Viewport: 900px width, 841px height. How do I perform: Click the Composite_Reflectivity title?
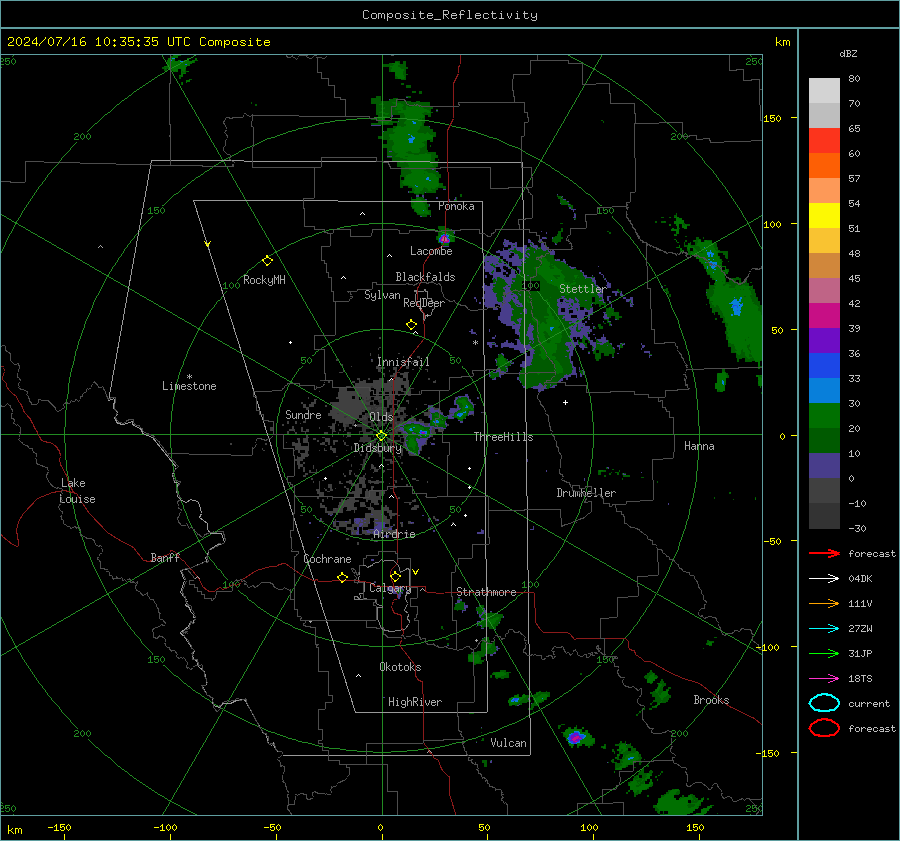[x=450, y=15]
